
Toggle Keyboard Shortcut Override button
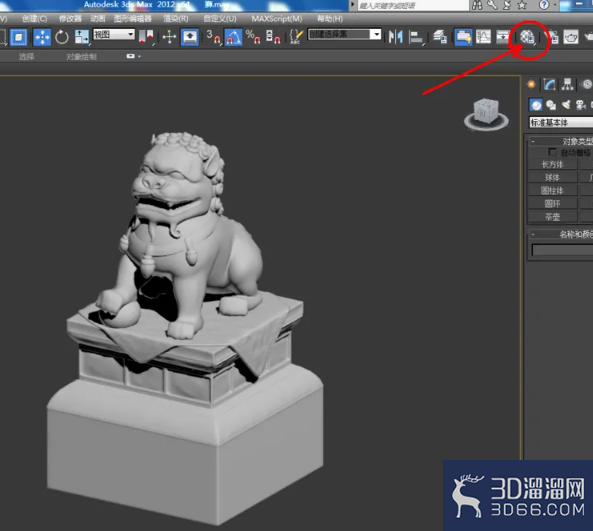189,37
